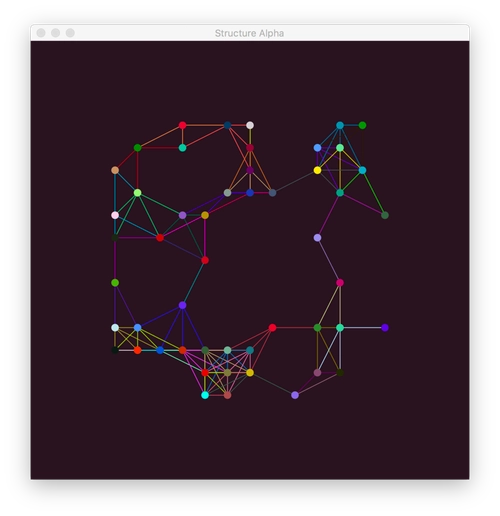Close the Structure Alpha window

41,33
